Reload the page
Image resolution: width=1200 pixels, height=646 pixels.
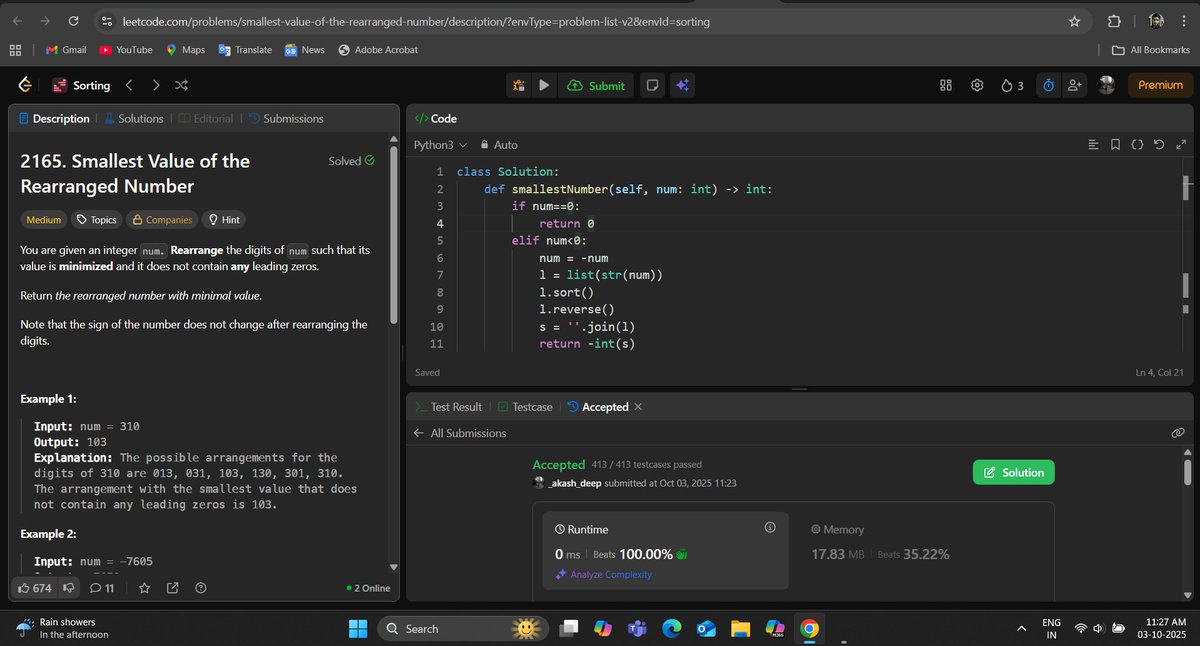[74, 21]
